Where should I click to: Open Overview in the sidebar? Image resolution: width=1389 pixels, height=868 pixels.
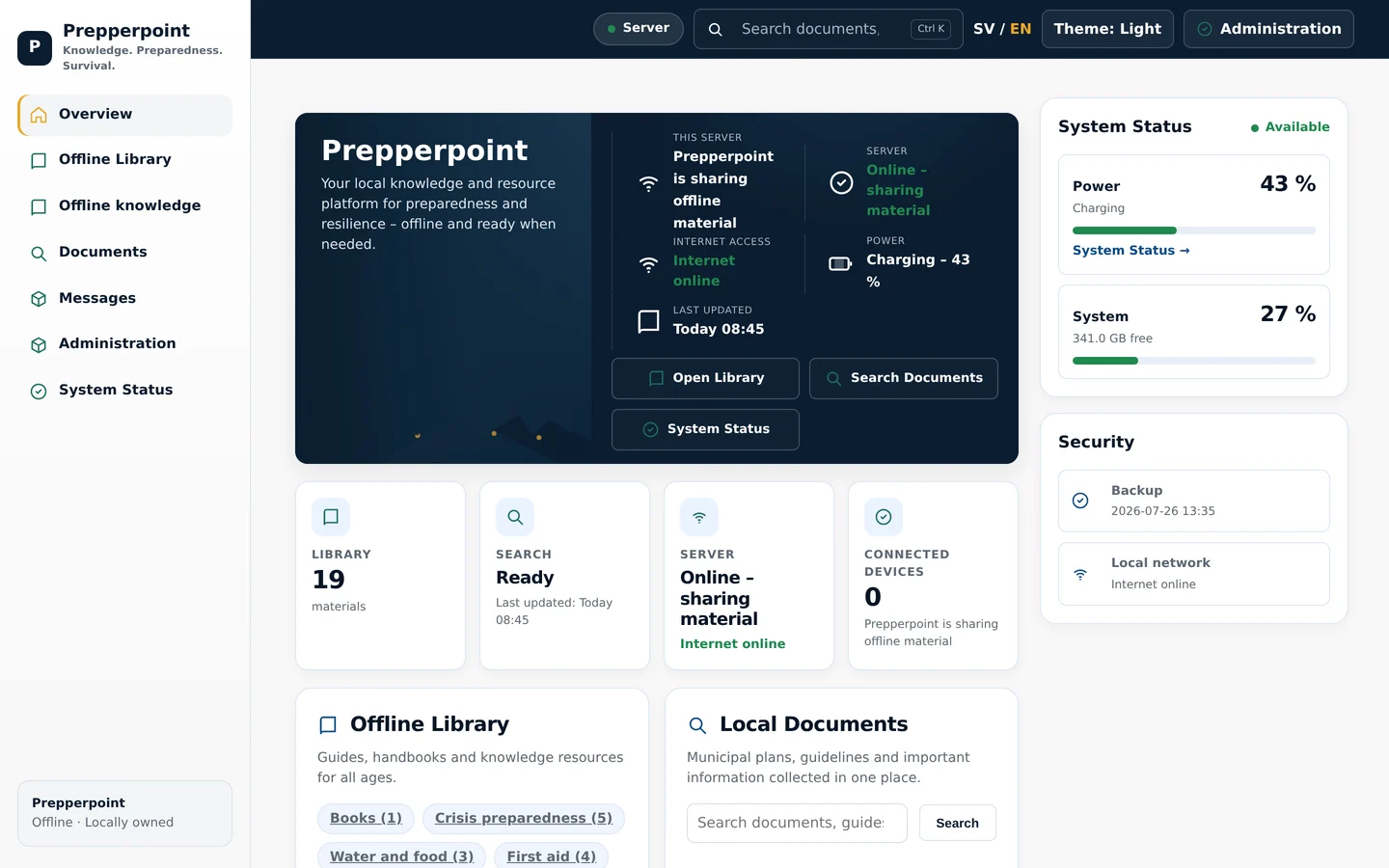pyautogui.click(x=125, y=115)
